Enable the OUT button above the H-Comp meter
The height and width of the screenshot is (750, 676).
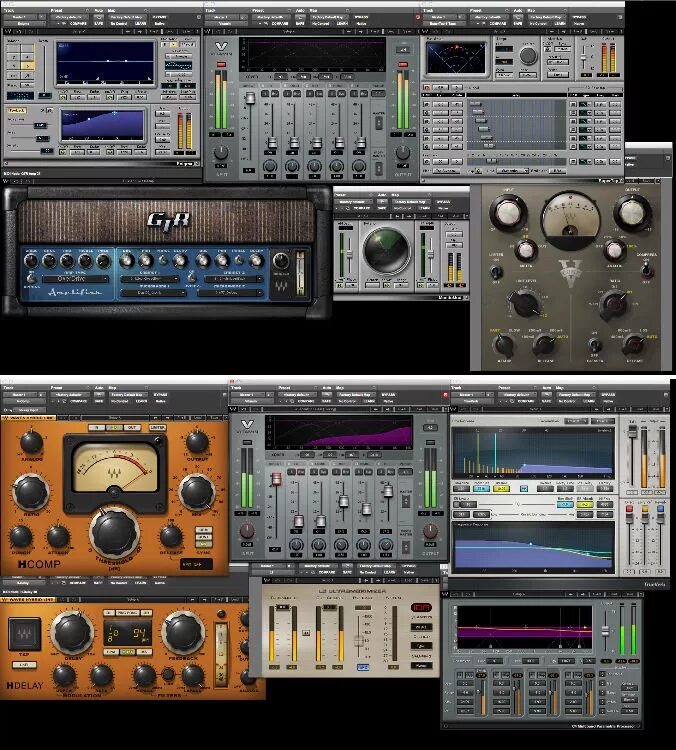click(x=132, y=428)
